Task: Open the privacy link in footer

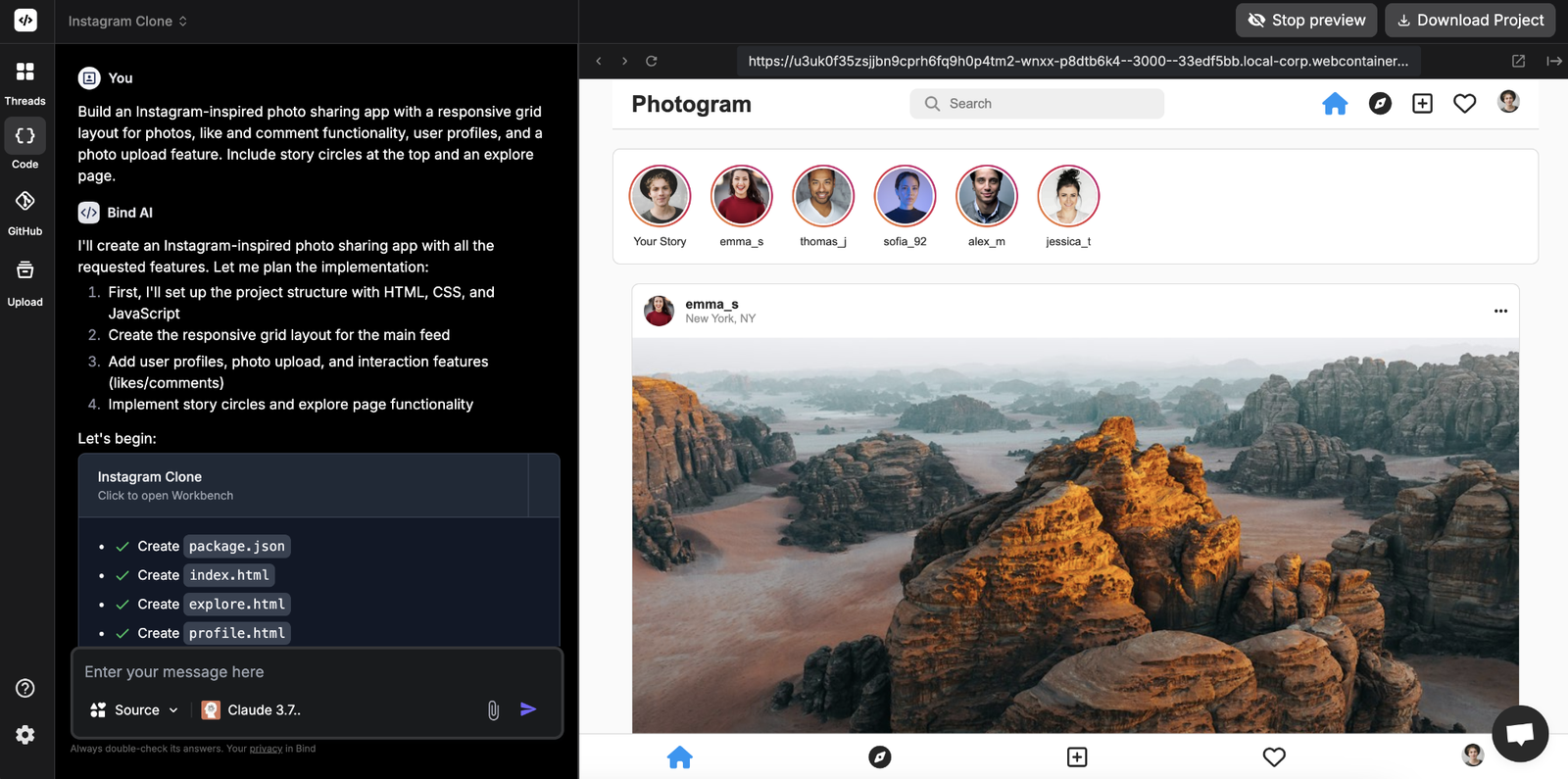Action: 266,749
